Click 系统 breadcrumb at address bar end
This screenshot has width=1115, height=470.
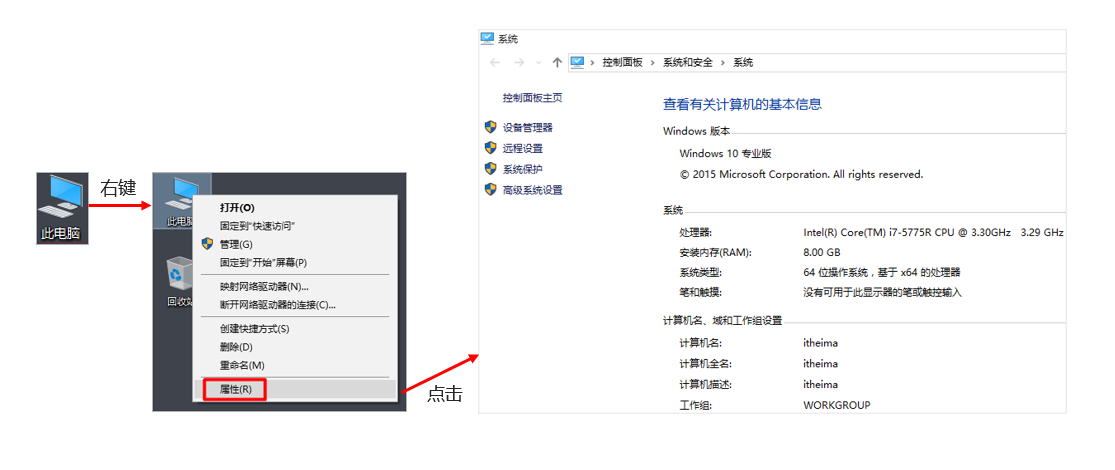point(743,63)
